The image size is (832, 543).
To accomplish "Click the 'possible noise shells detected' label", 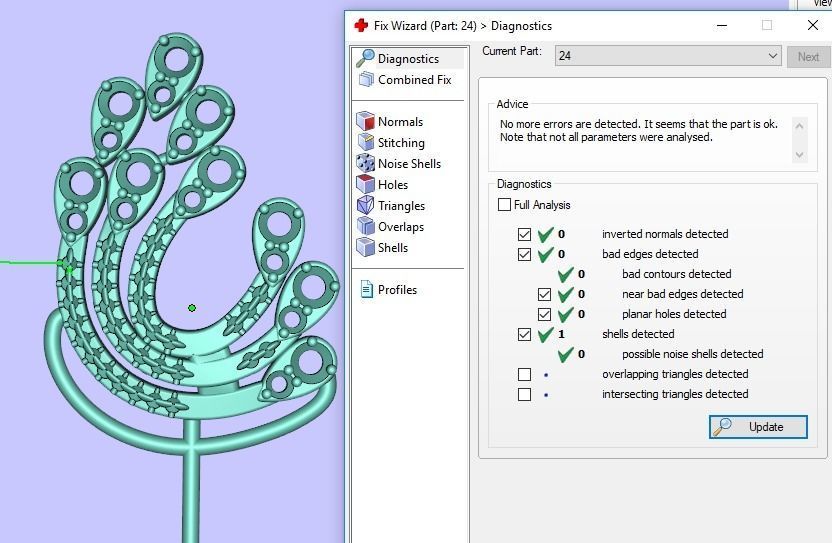I will [692, 354].
